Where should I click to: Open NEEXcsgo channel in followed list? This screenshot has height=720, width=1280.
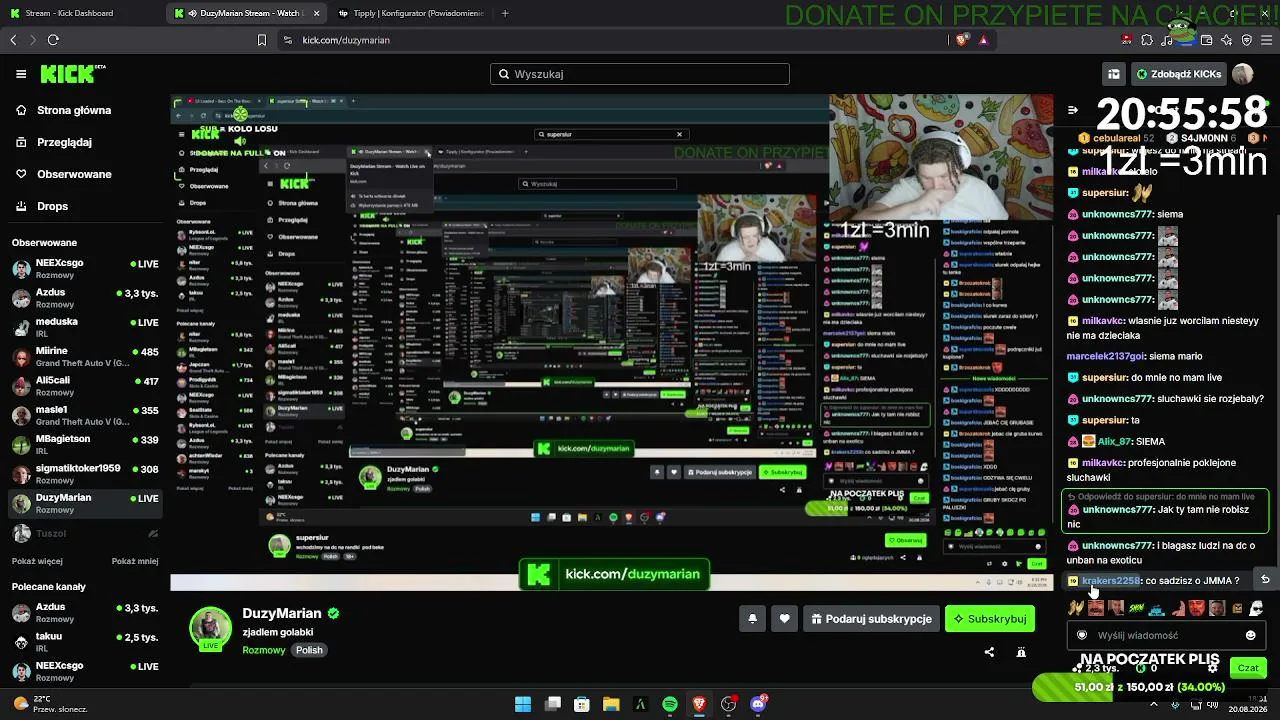(x=85, y=268)
